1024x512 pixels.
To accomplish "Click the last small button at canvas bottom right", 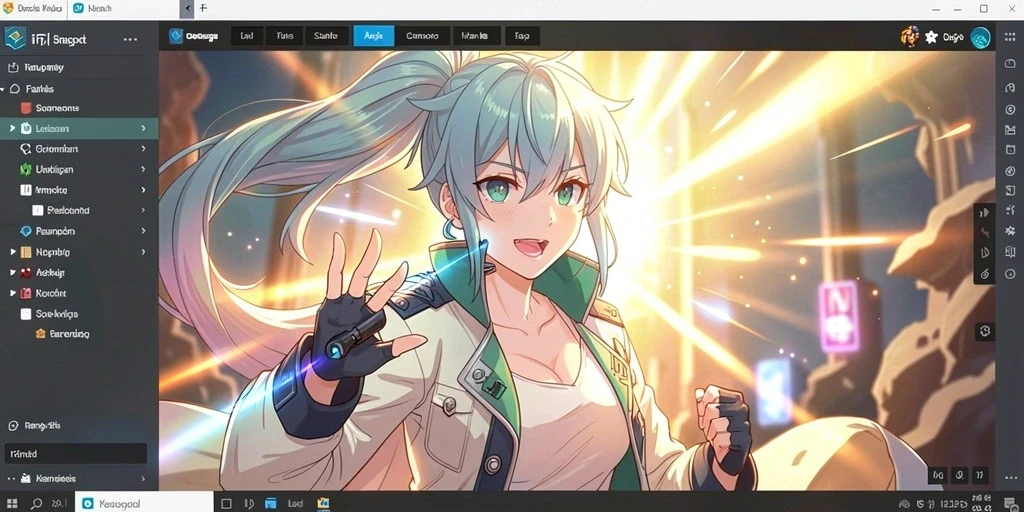I will pos(981,475).
